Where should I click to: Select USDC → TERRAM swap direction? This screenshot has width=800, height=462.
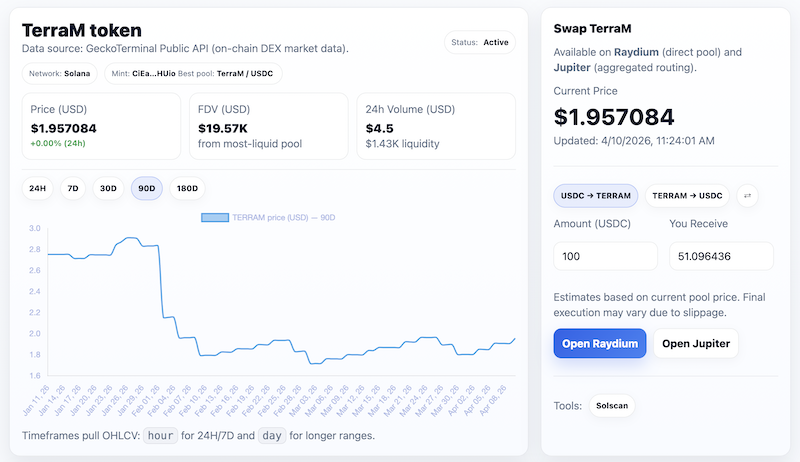[596, 196]
